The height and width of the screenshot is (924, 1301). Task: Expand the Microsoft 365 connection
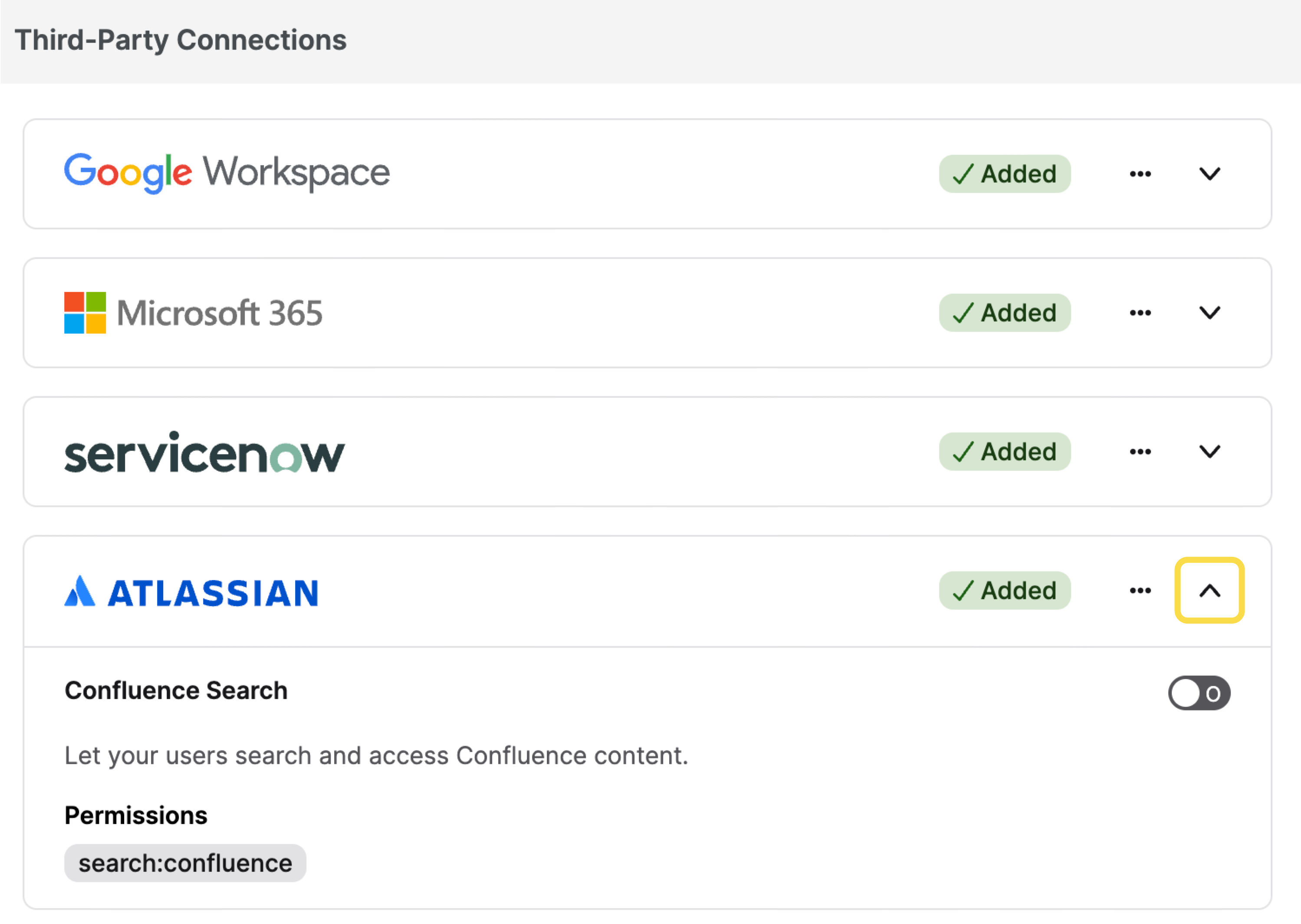(1209, 313)
